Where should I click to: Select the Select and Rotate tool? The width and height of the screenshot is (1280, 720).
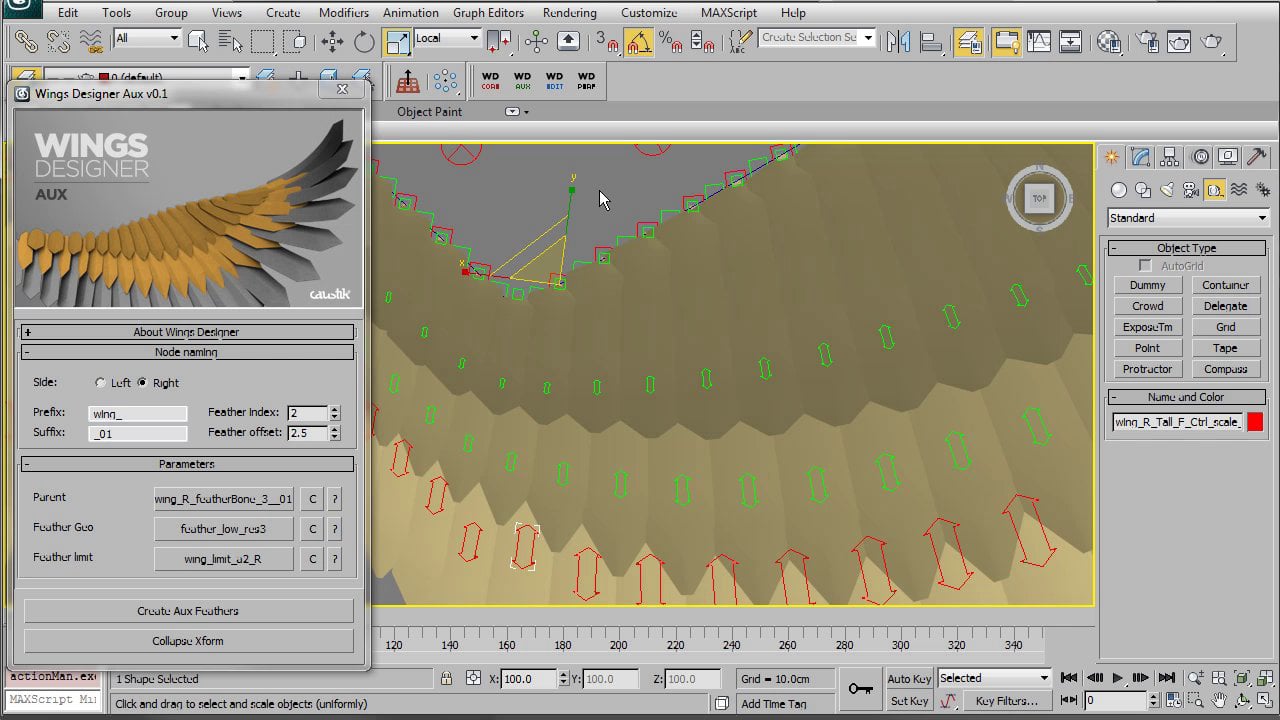click(364, 41)
